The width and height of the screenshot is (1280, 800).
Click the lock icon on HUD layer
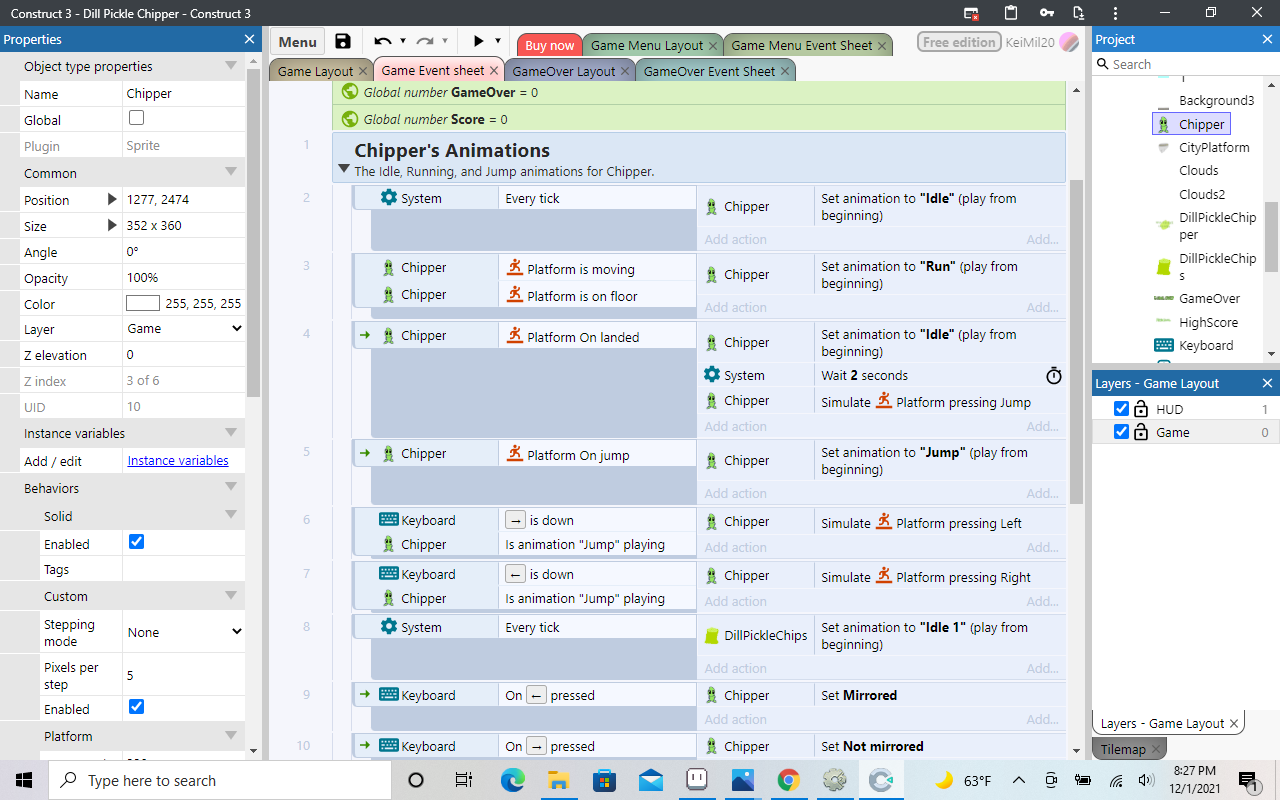[1141, 409]
